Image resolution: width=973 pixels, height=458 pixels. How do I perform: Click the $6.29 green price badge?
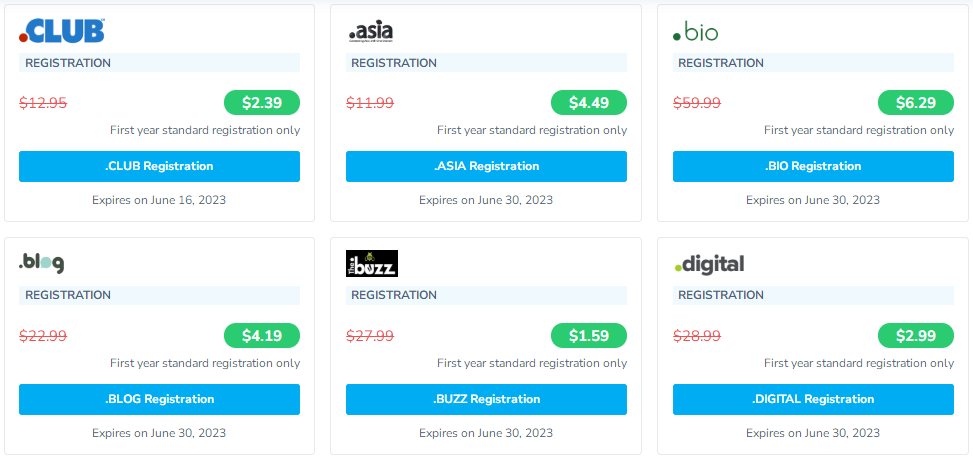[916, 102]
